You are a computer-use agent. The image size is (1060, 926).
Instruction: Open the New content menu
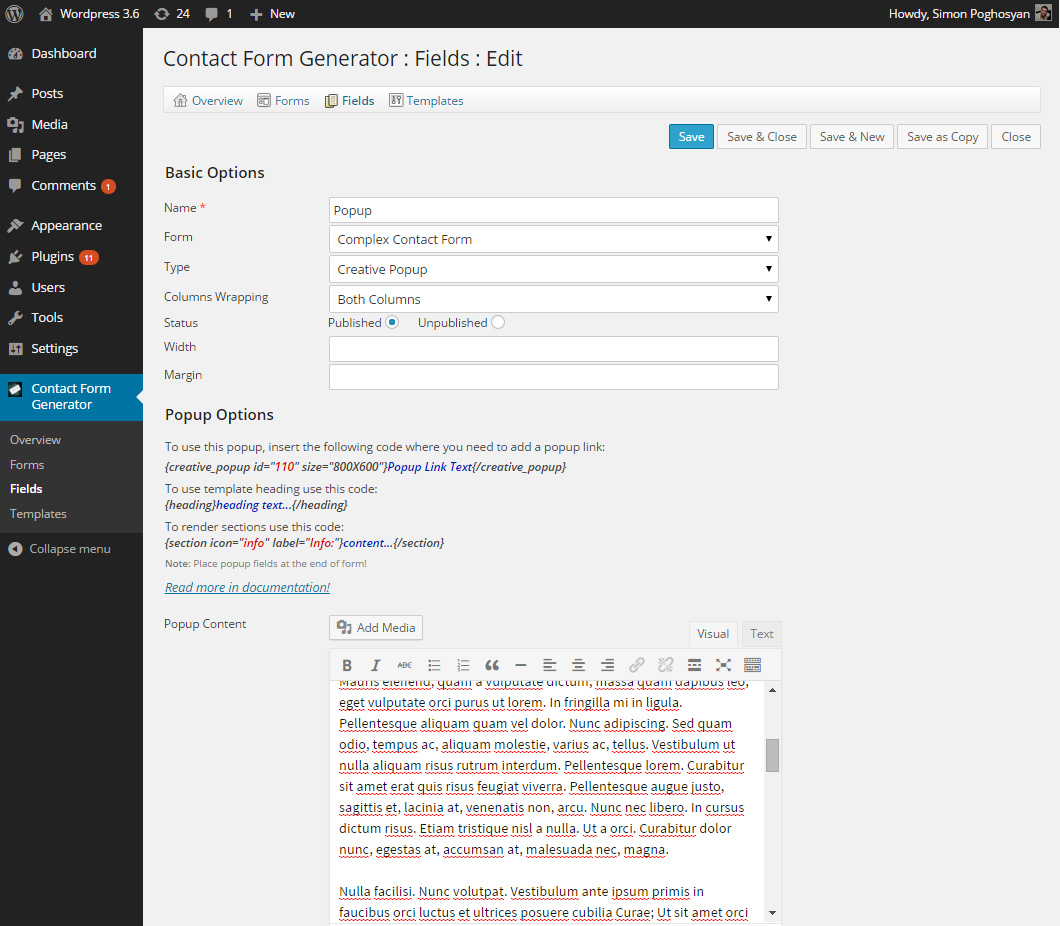pos(272,14)
